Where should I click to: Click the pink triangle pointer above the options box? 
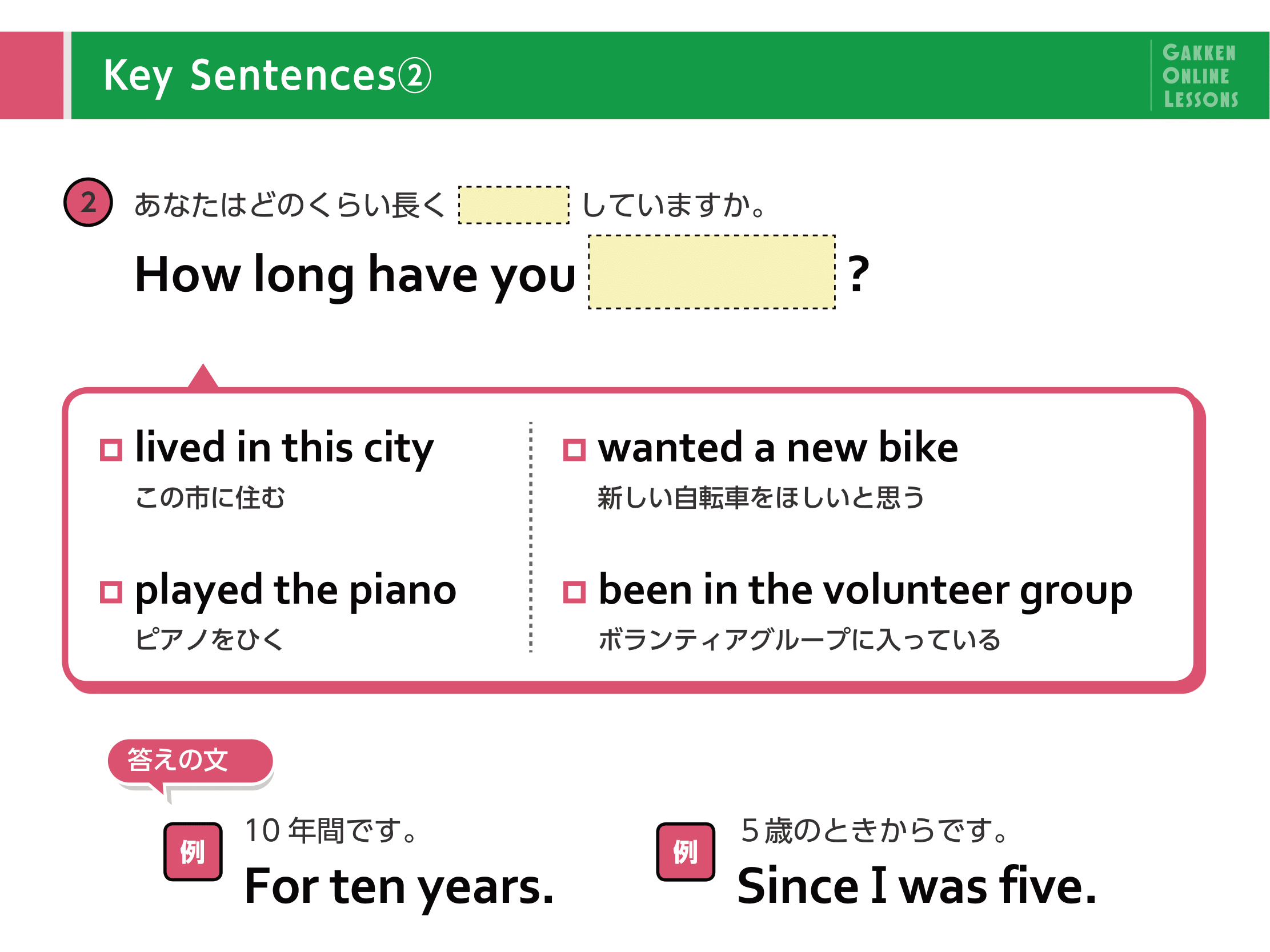coord(203,376)
